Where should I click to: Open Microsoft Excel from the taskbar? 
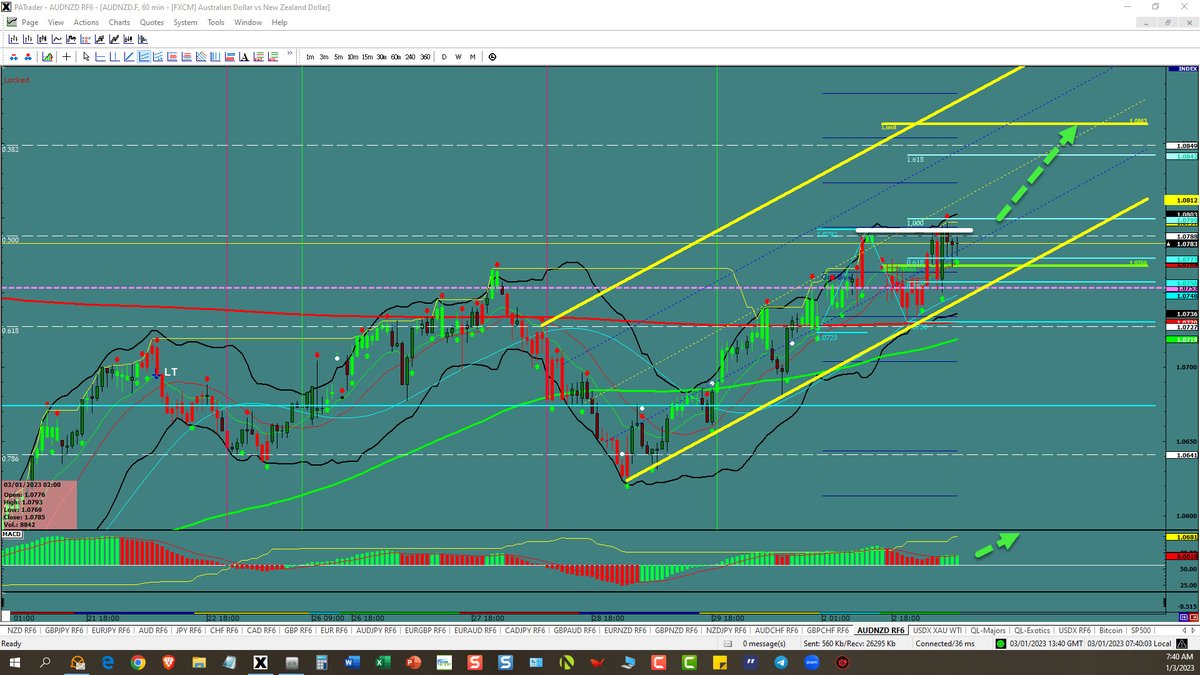[381, 663]
